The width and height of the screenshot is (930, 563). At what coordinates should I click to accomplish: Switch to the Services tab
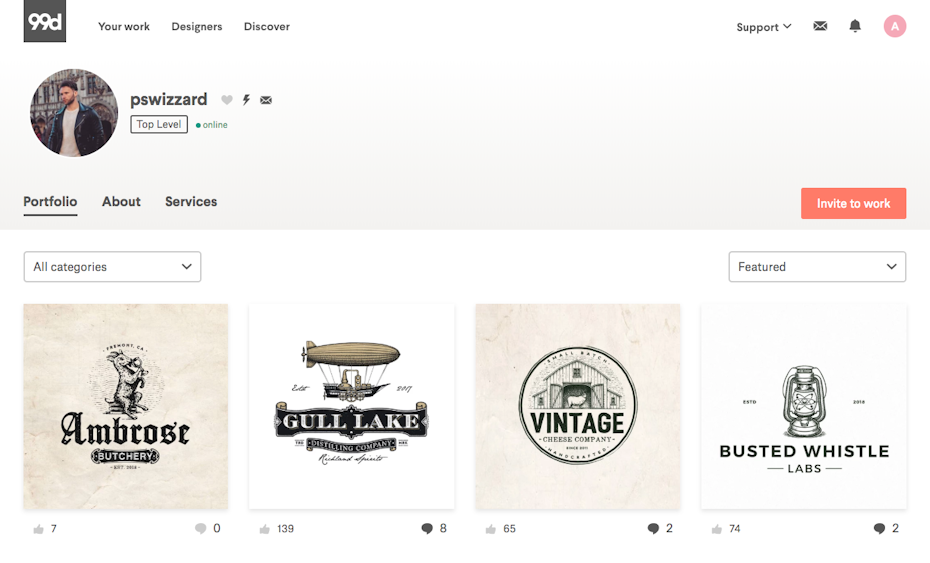pos(191,202)
